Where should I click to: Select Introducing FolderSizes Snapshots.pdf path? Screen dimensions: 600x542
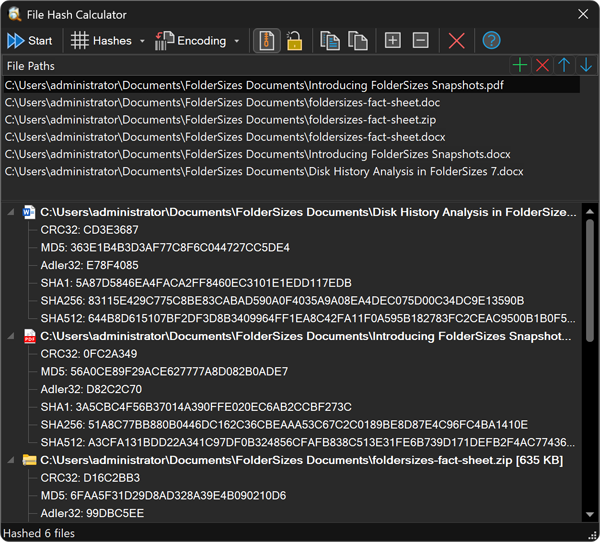pos(292,85)
